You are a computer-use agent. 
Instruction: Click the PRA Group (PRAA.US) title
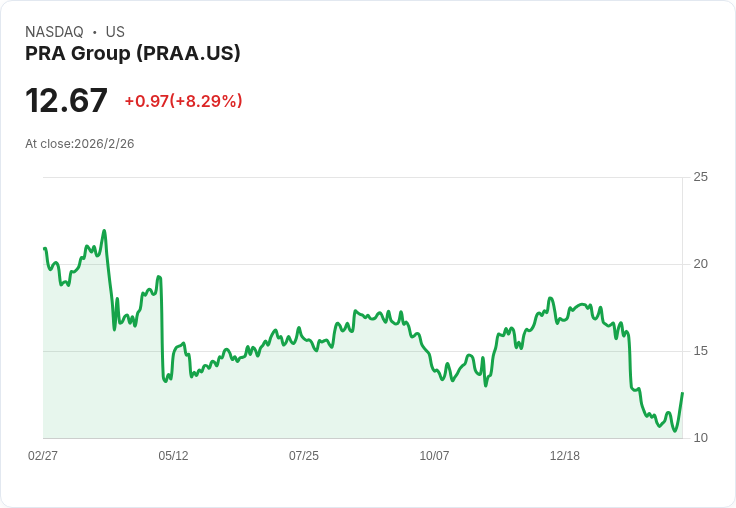[133, 54]
